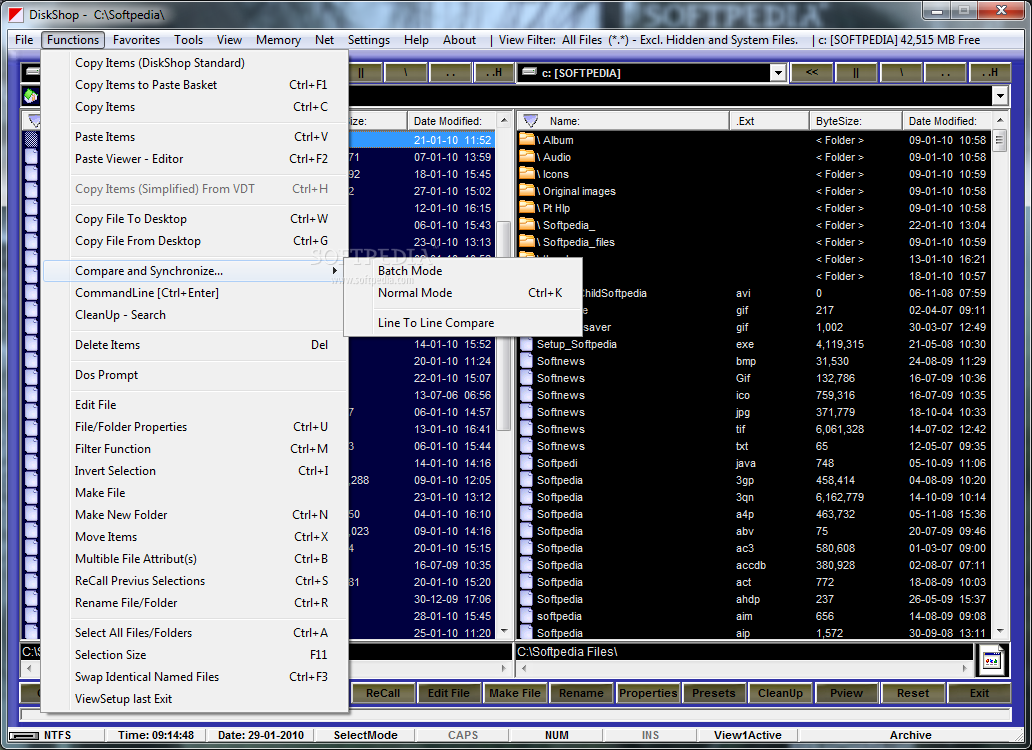Open the c: [SOFTPEDIA] drive dropdown
This screenshot has width=1032, height=750.
[x=778, y=72]
